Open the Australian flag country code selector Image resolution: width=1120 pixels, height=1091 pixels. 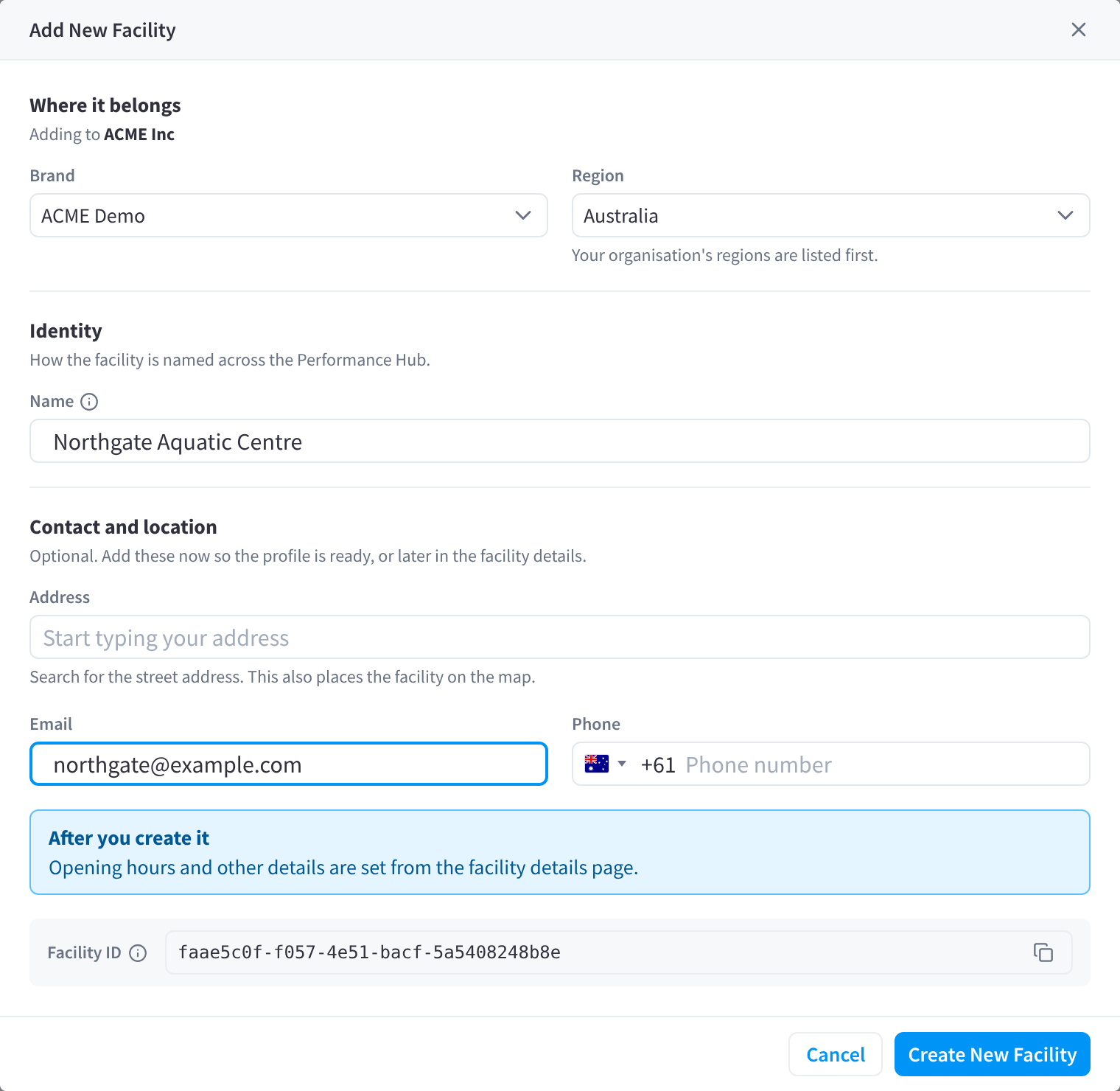pyautogui.click(x=605, y=764)
